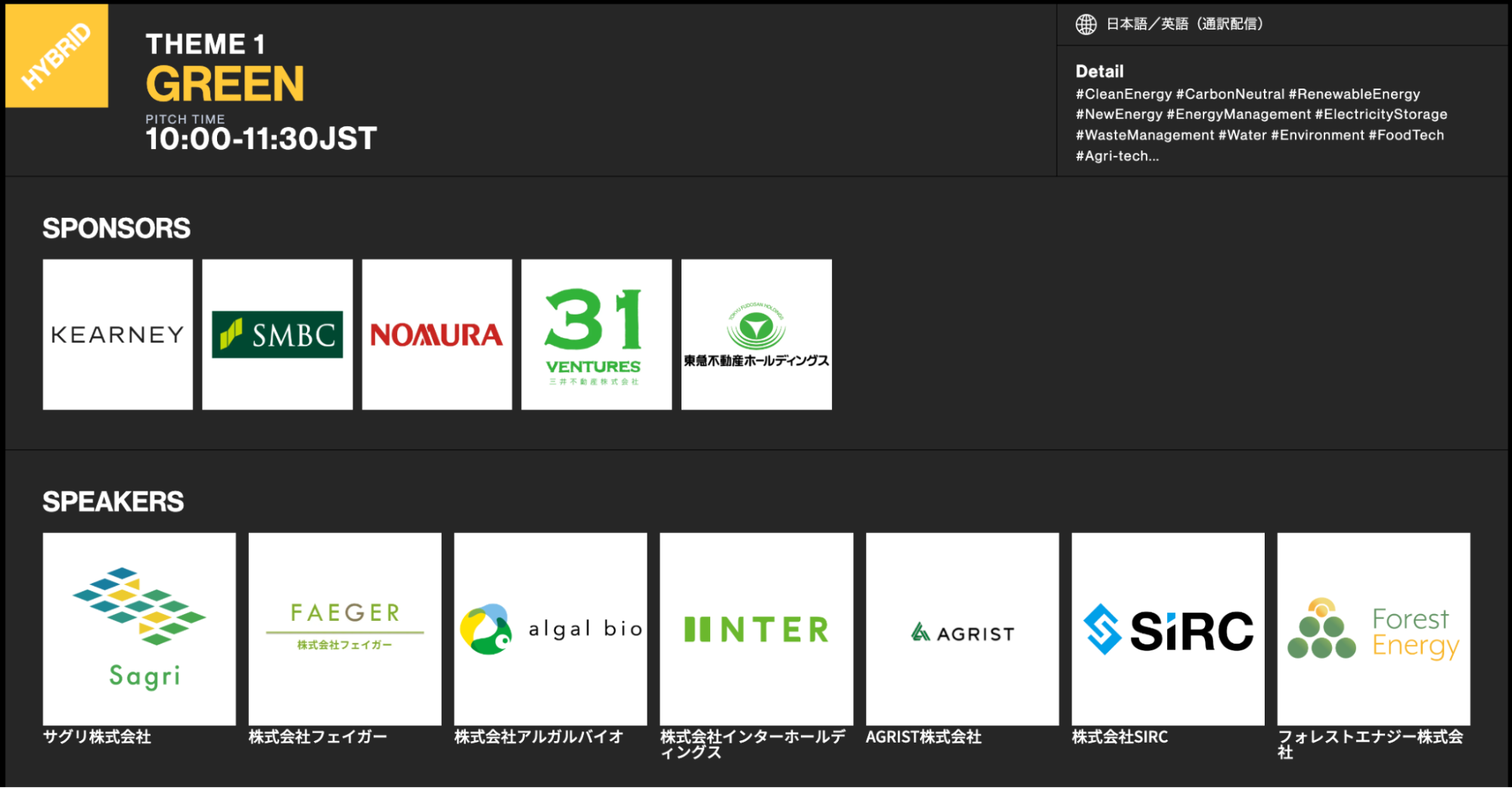Click the 10:00-11:30JST pitch time
Image resolution: width=1512 pixels, height=788 pixels.
point(261,138)
